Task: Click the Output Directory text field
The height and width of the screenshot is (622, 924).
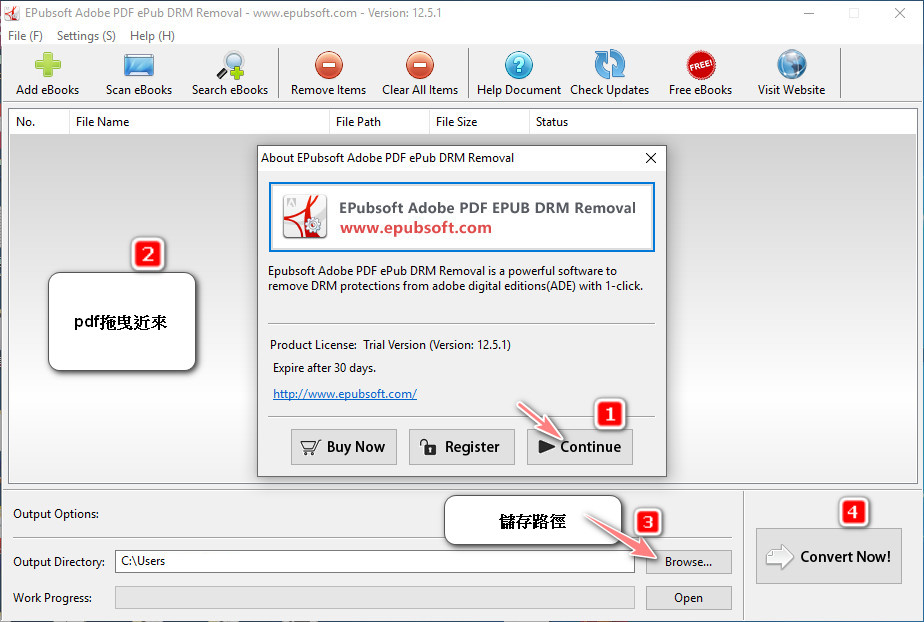Action: 374,562
